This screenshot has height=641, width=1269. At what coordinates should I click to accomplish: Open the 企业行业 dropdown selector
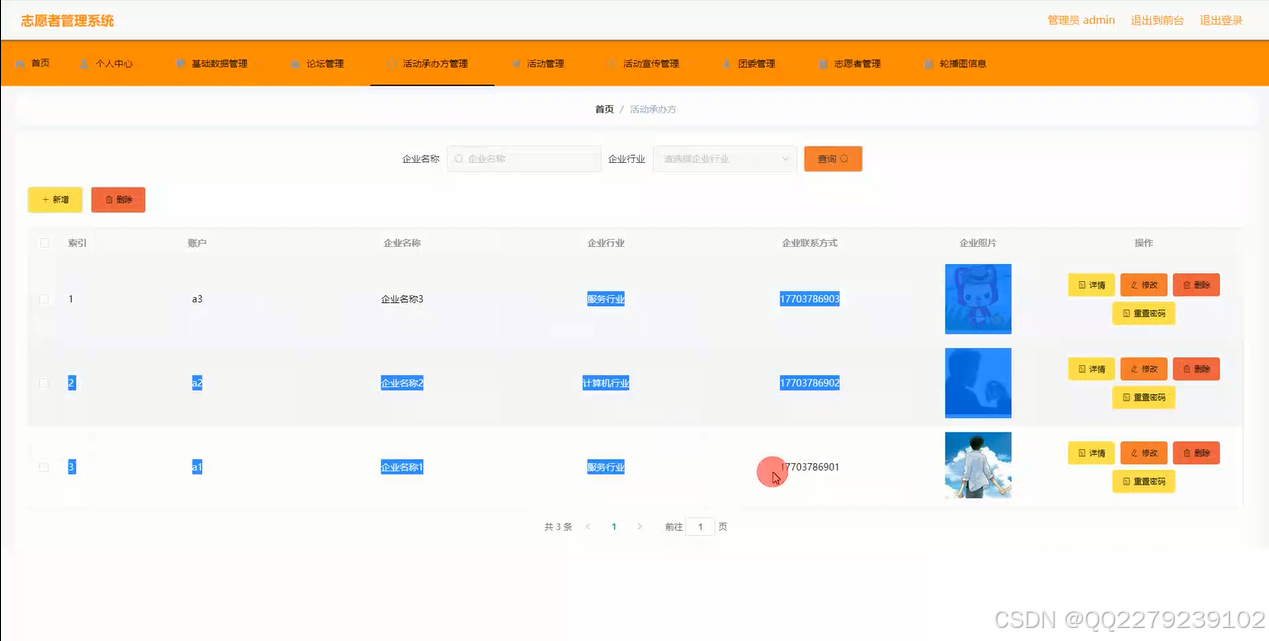723,158
